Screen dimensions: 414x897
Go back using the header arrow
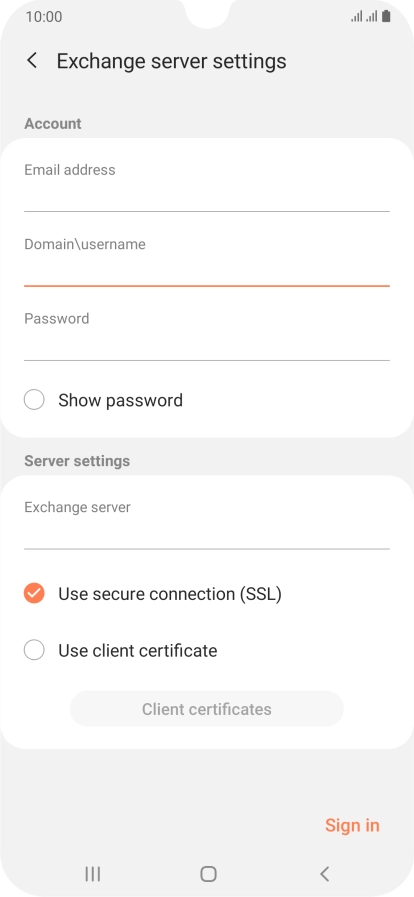pos(33,61)
